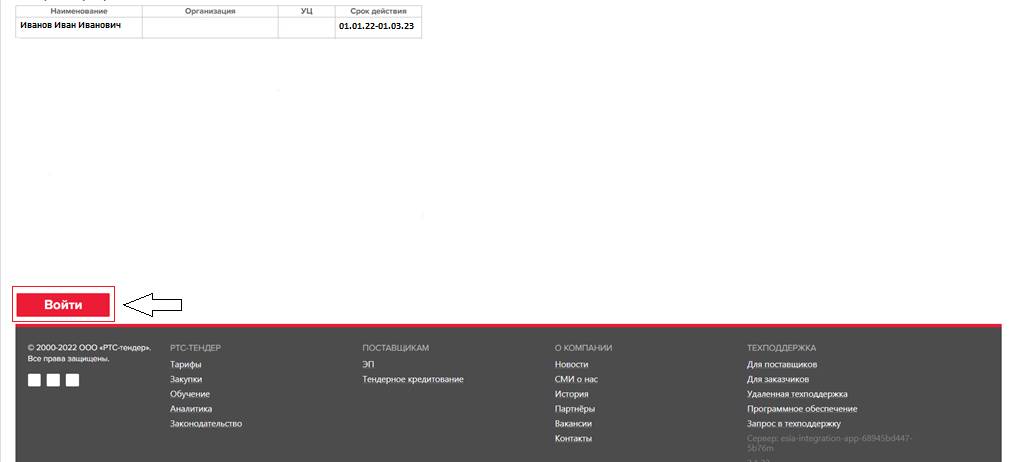Open Для поставщиков support link
The width and height of the screenshot is (1016, 462).
click(x=782, y=365)
